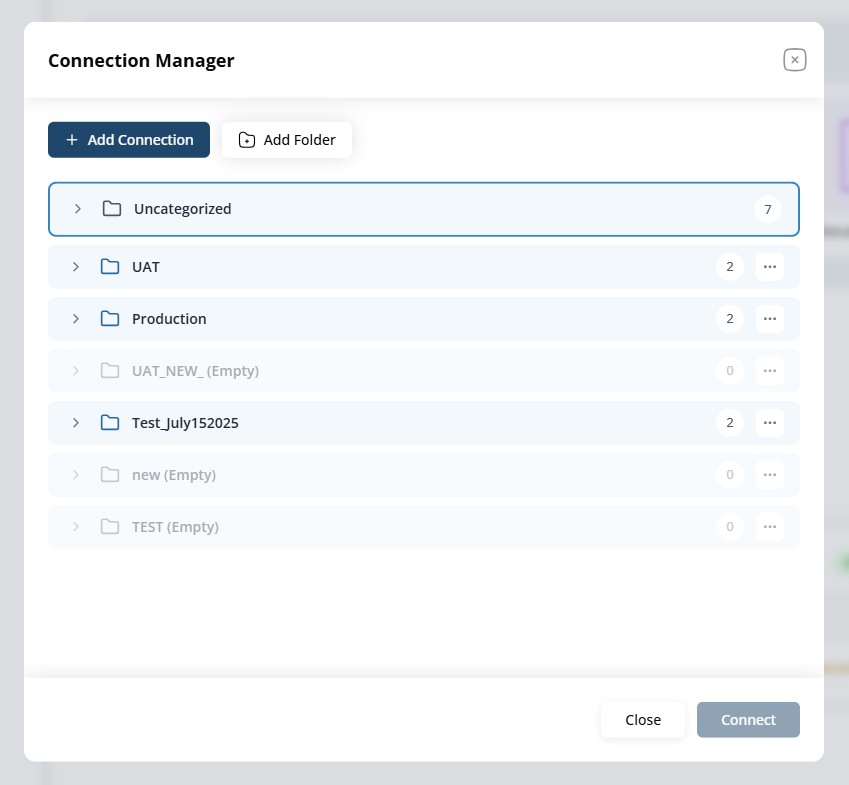Expand the Uncategorized folder chevron
This screenshot has width=849, height=785.
78,209
